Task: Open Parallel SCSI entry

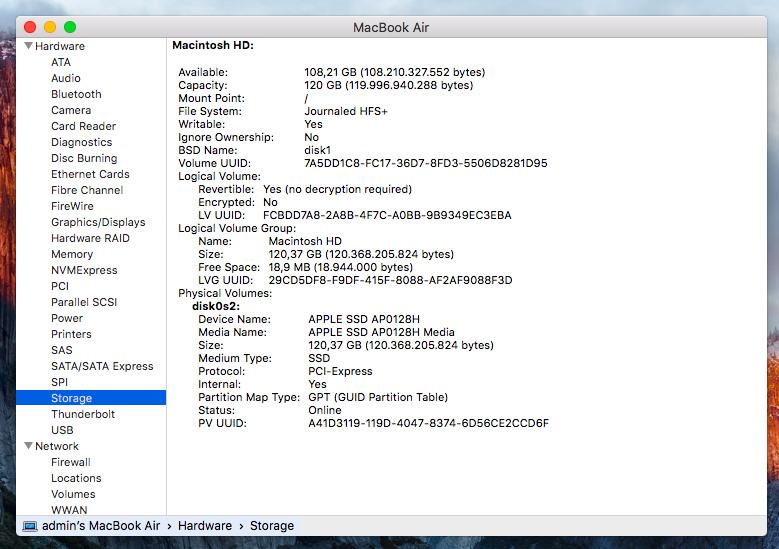Action: click(84, 302)
